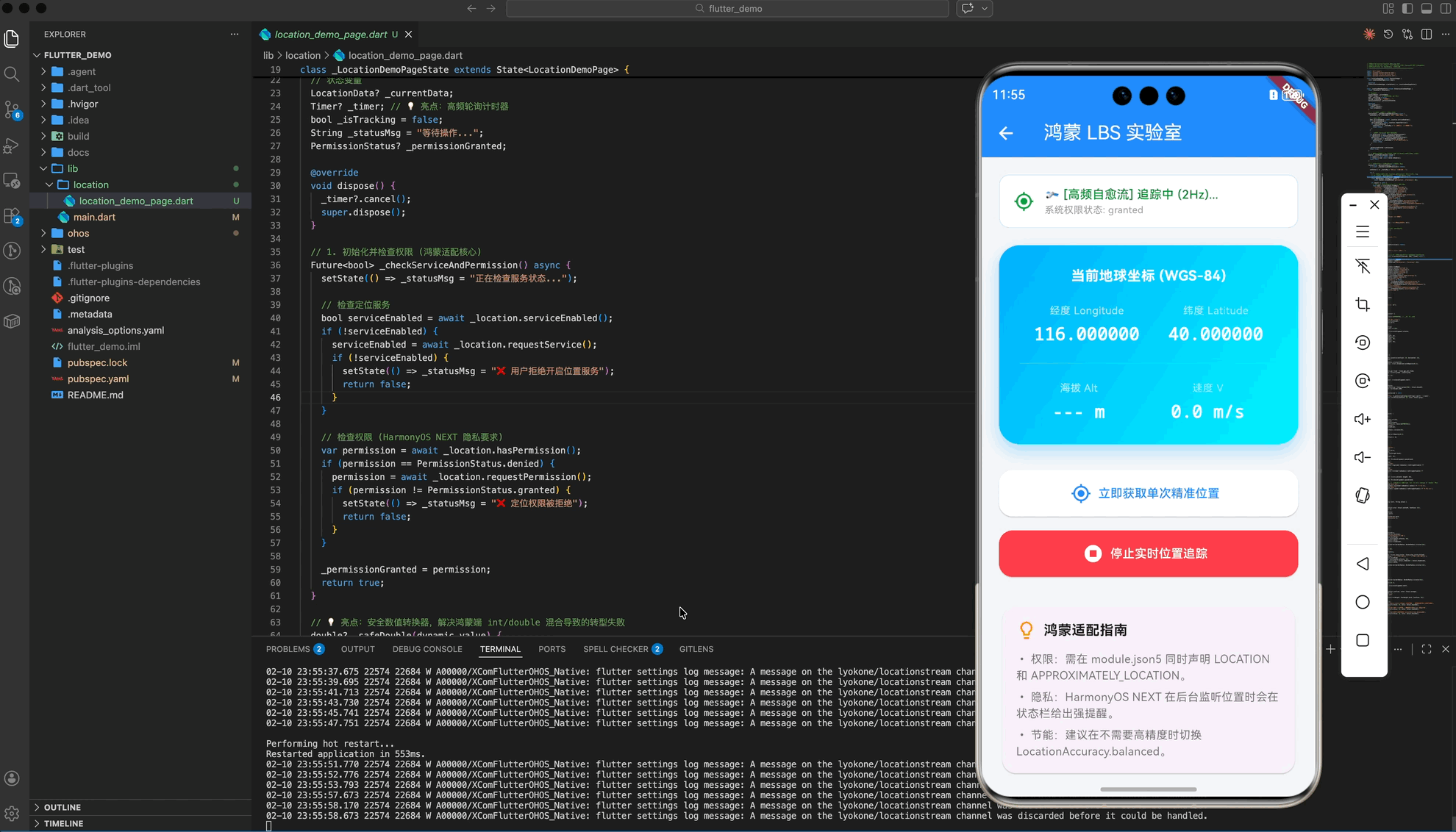The height and width of the screenshot is (832, 1456).
Task: Click the emulator screenshot crop icon
Action: [1363, 304]
